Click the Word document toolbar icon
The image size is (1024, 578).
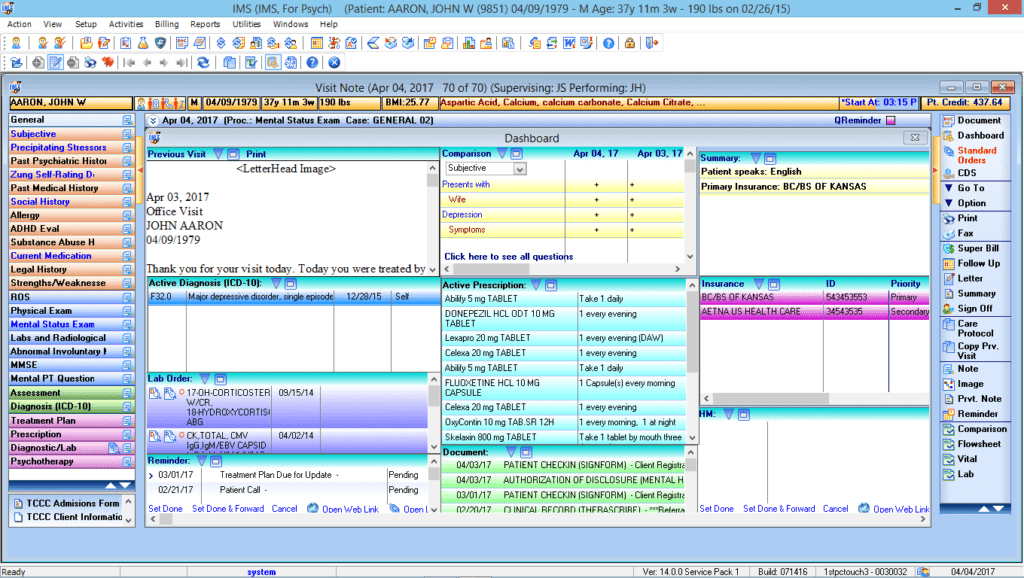click(x=569, y=43)
